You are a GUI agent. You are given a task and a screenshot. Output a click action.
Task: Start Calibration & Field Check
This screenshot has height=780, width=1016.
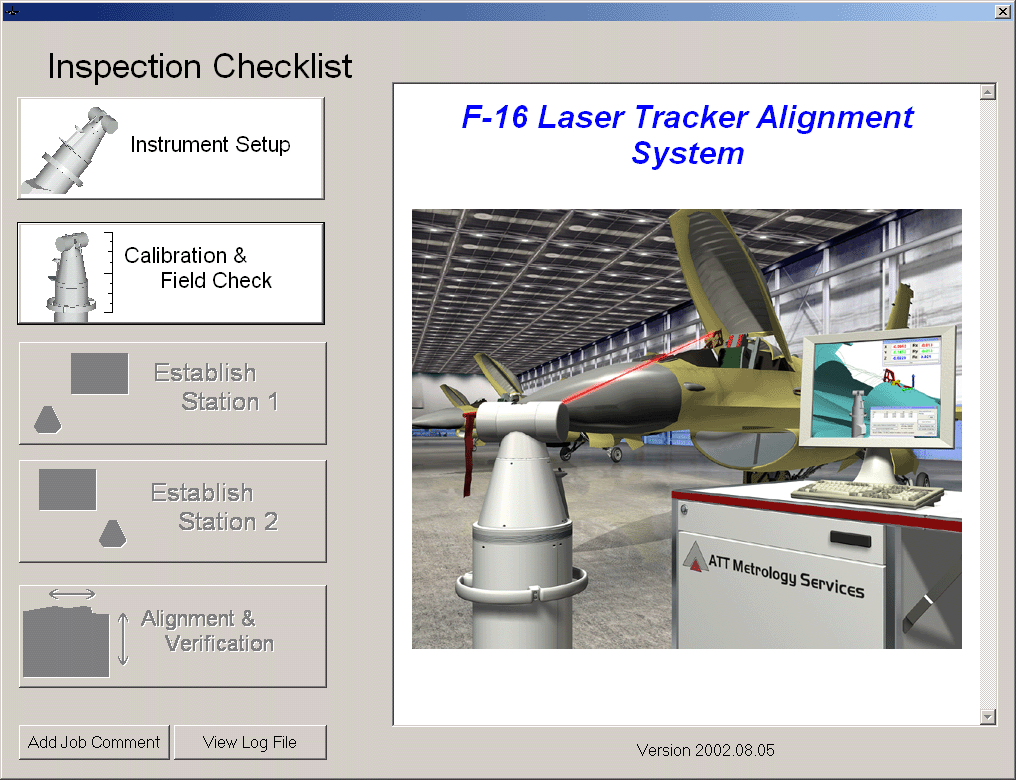(x=170, y=273)
